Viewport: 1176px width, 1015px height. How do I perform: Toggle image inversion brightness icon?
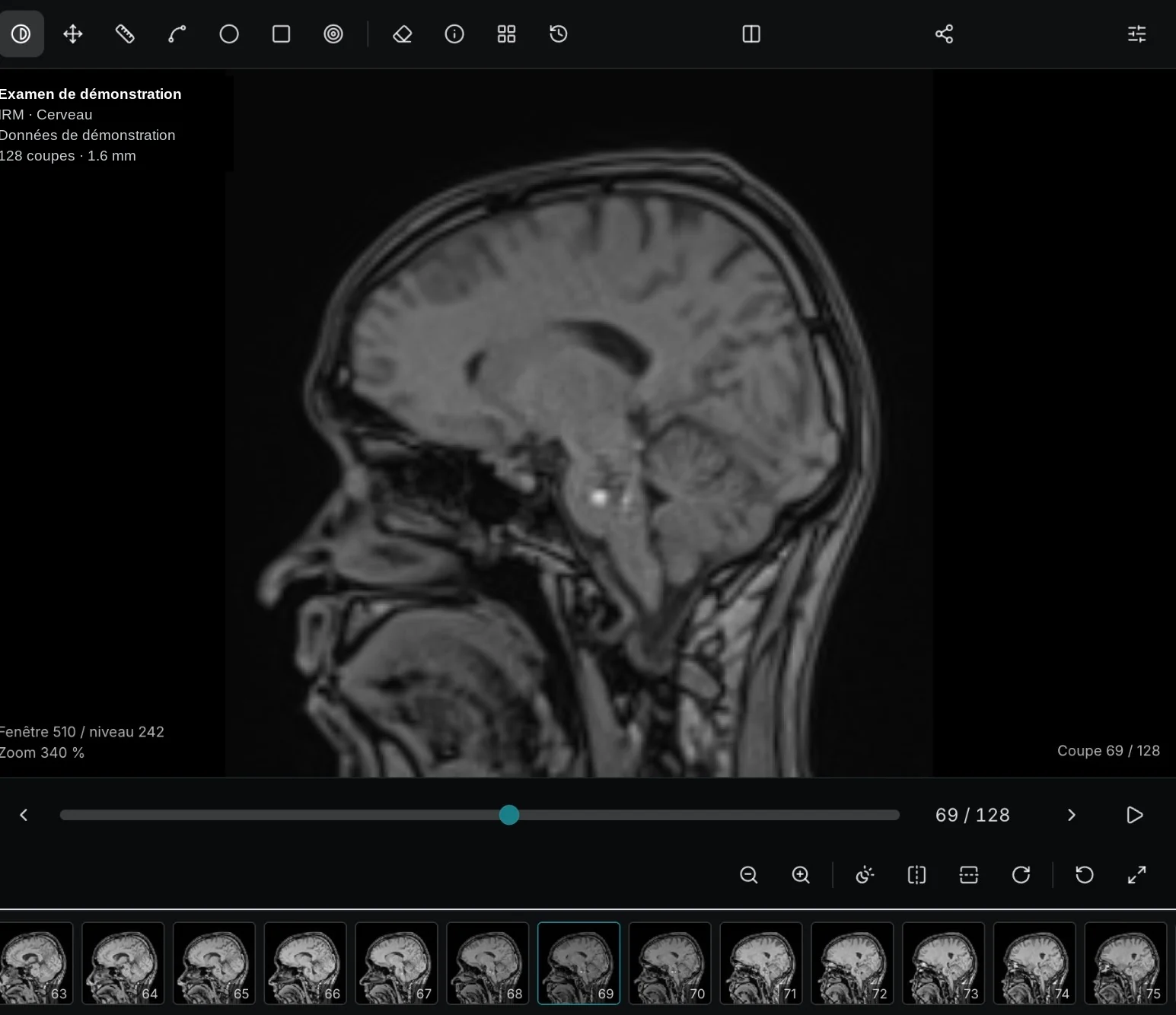click(x=865, y=875)
